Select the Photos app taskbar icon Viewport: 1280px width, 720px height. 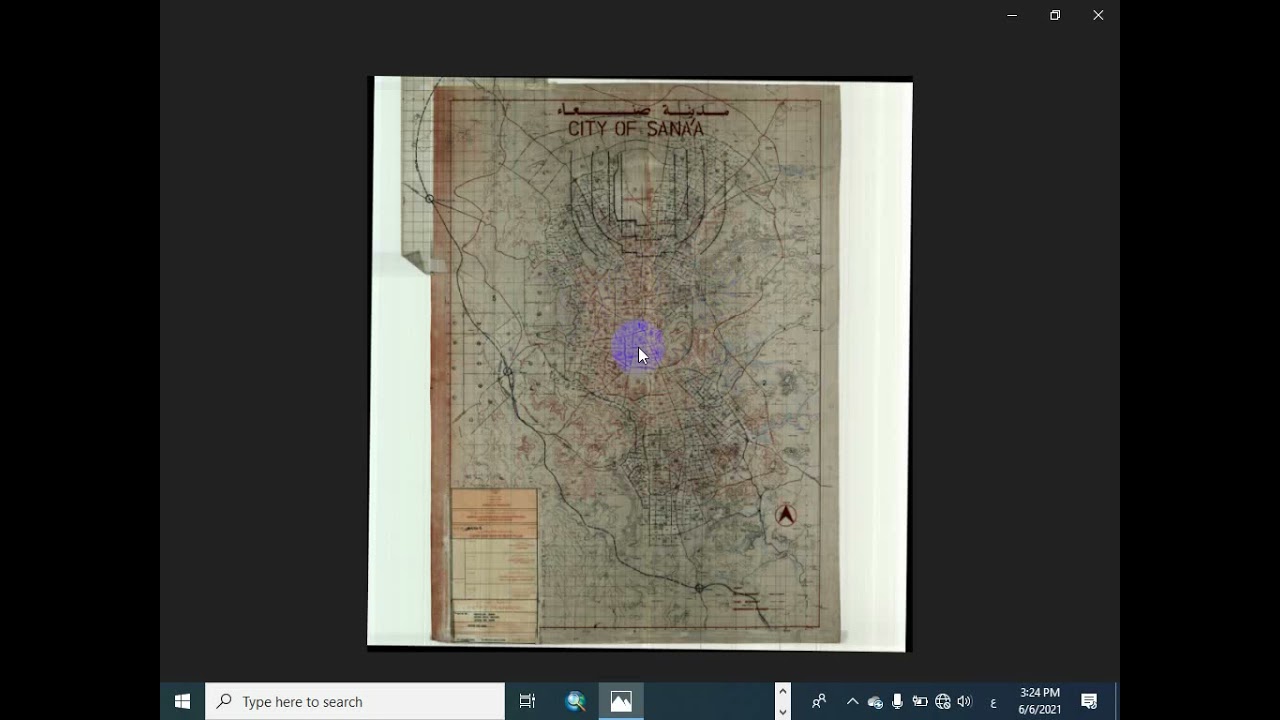click(621, 701)
